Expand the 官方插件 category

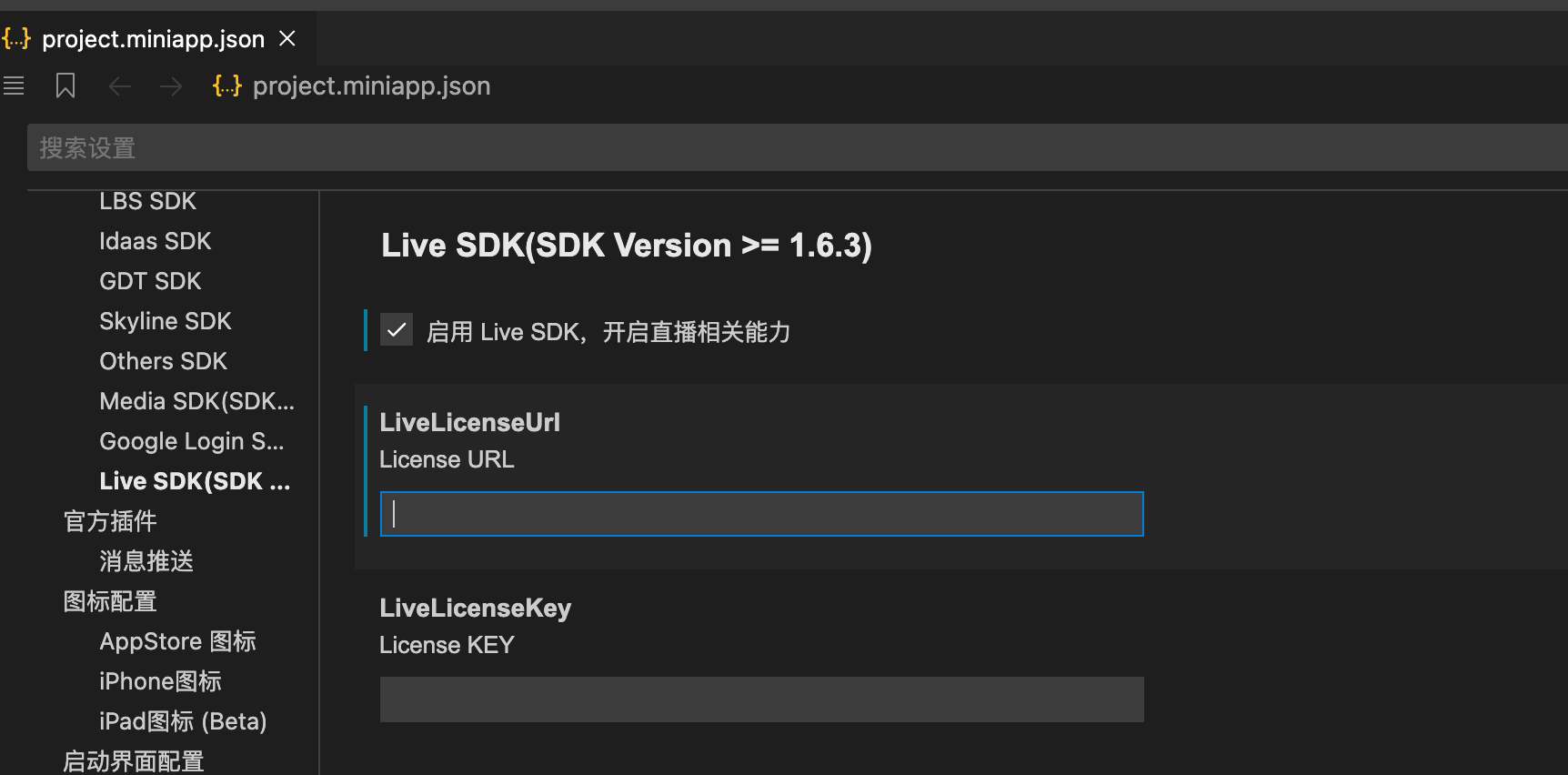110,521
